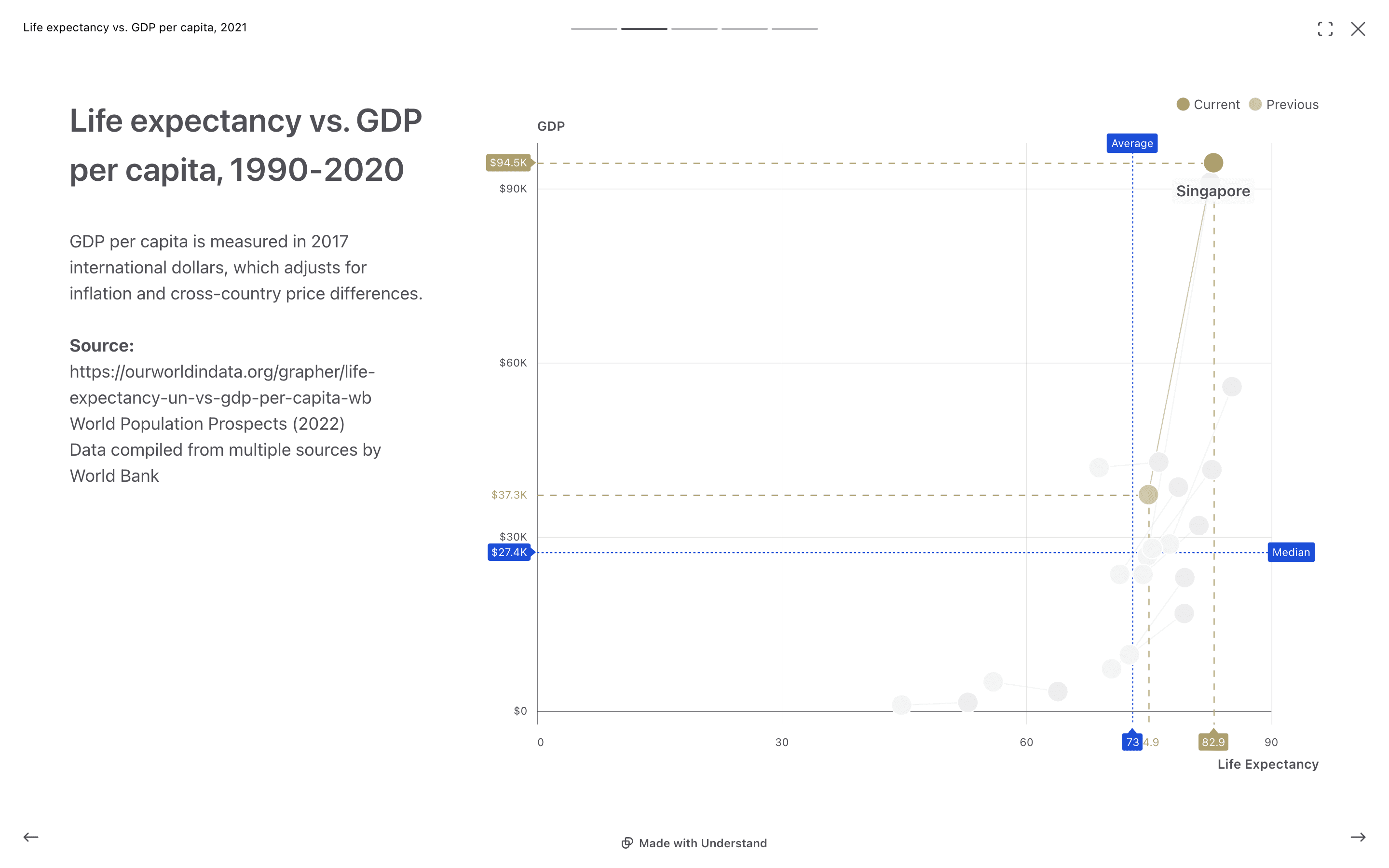Click the Understand logo icon in footer
Screen dimensions: 1389x868
pyautogui.click(x=627, y=843)
